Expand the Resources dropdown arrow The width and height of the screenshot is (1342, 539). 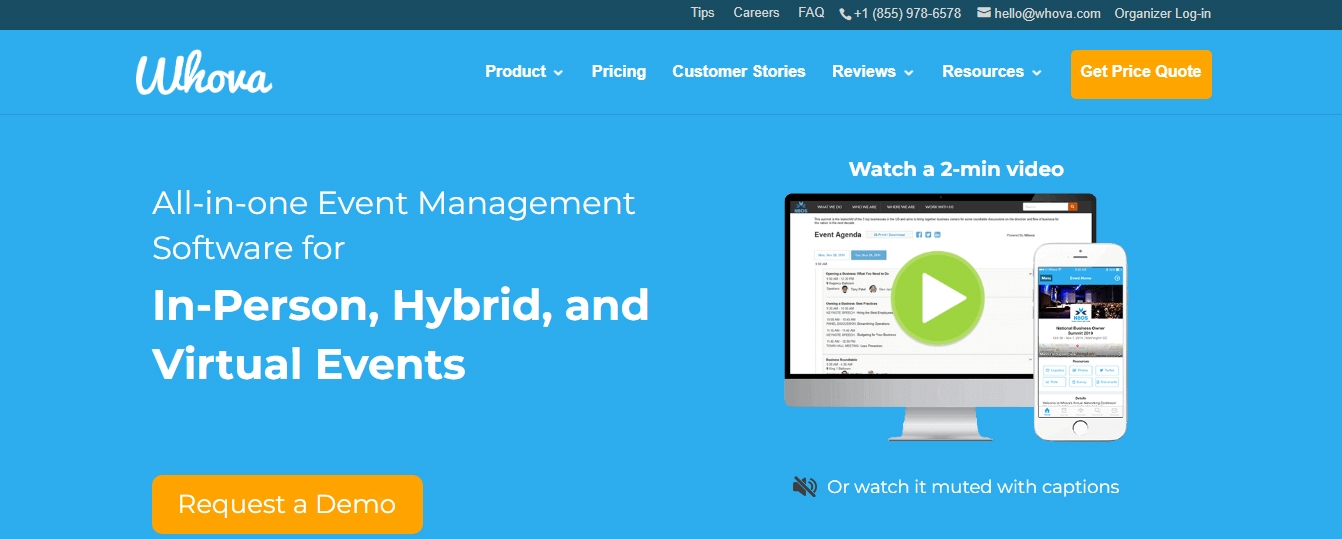1037,73
